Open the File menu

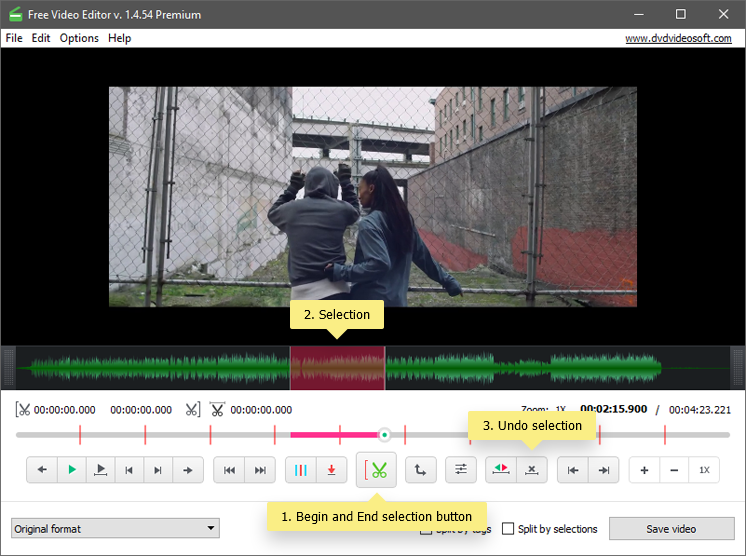coord(14,38)
